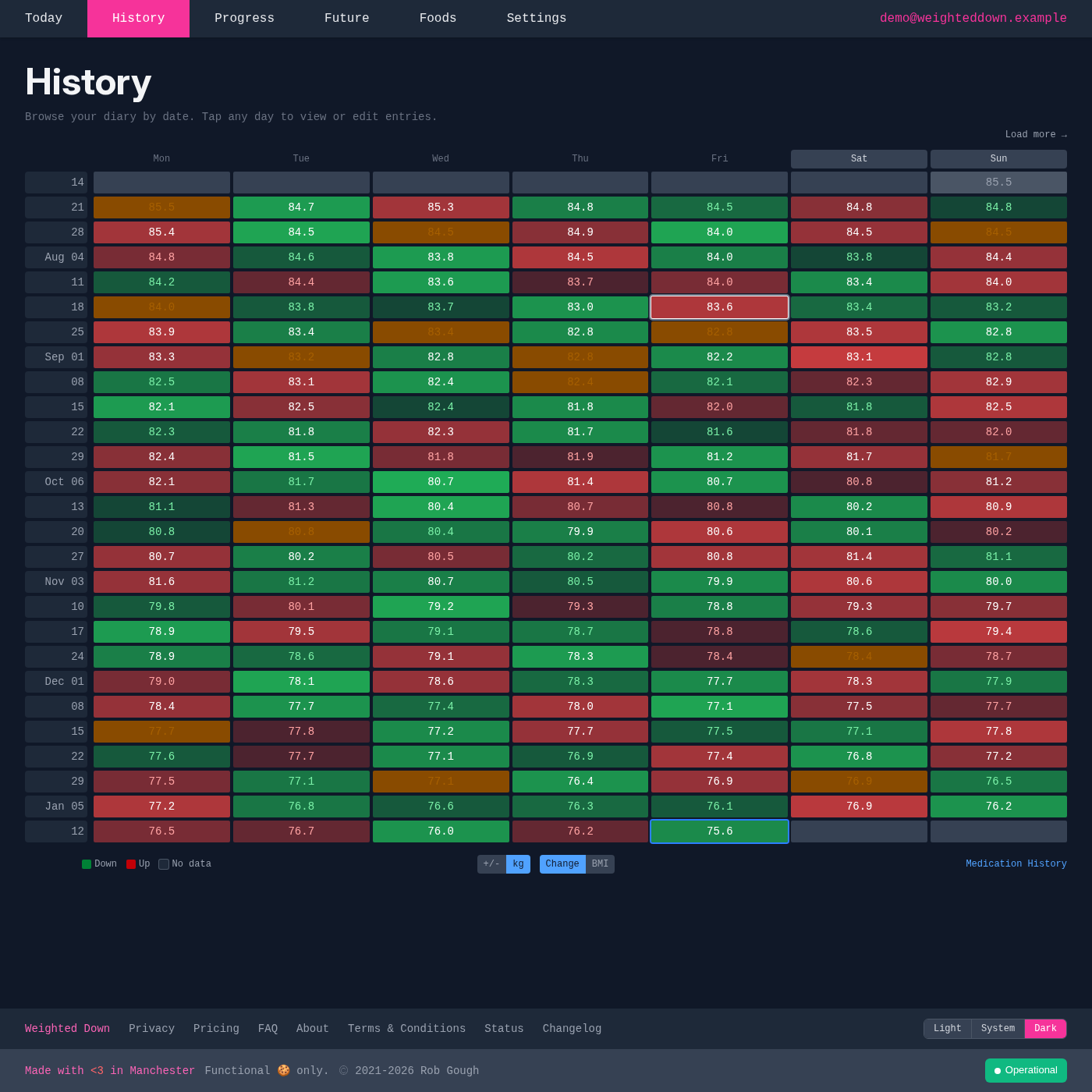Go to the Settings tab

pyautogui.click(x=536, y=18)
